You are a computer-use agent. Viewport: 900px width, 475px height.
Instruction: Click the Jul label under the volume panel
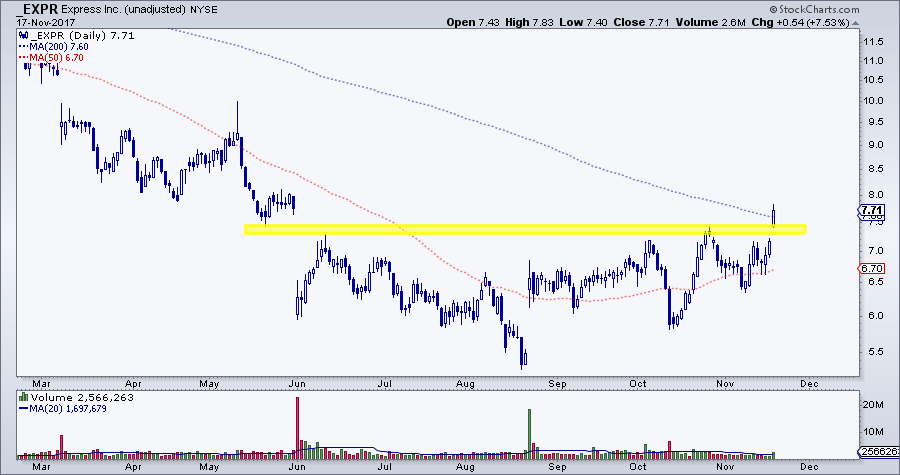point(384,466)
